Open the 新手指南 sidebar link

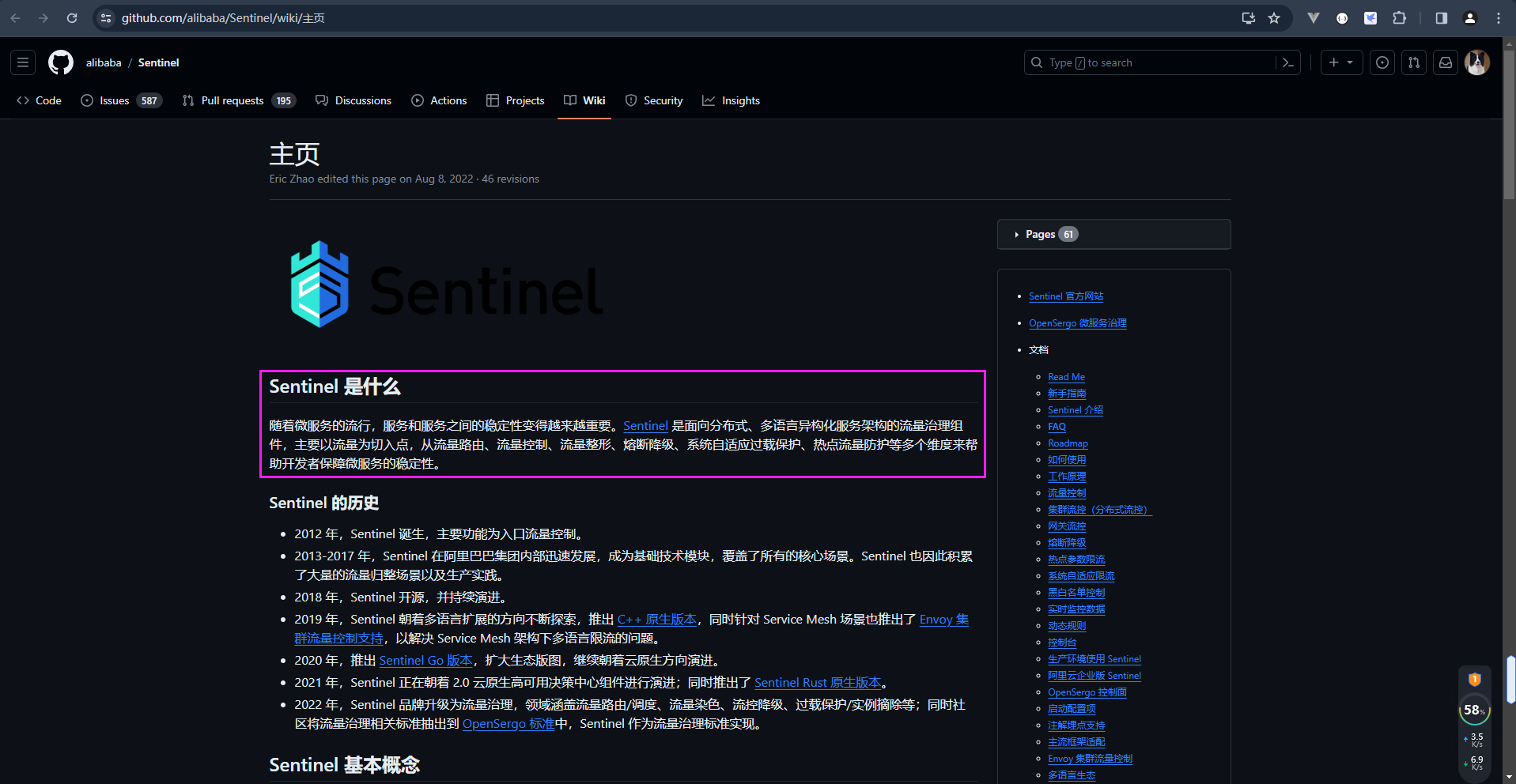[x=1067, y=394]
